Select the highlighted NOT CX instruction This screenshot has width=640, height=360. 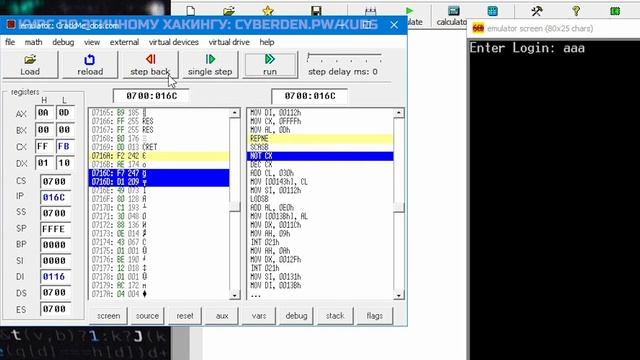pyautogui.click(x=320, y=156)
